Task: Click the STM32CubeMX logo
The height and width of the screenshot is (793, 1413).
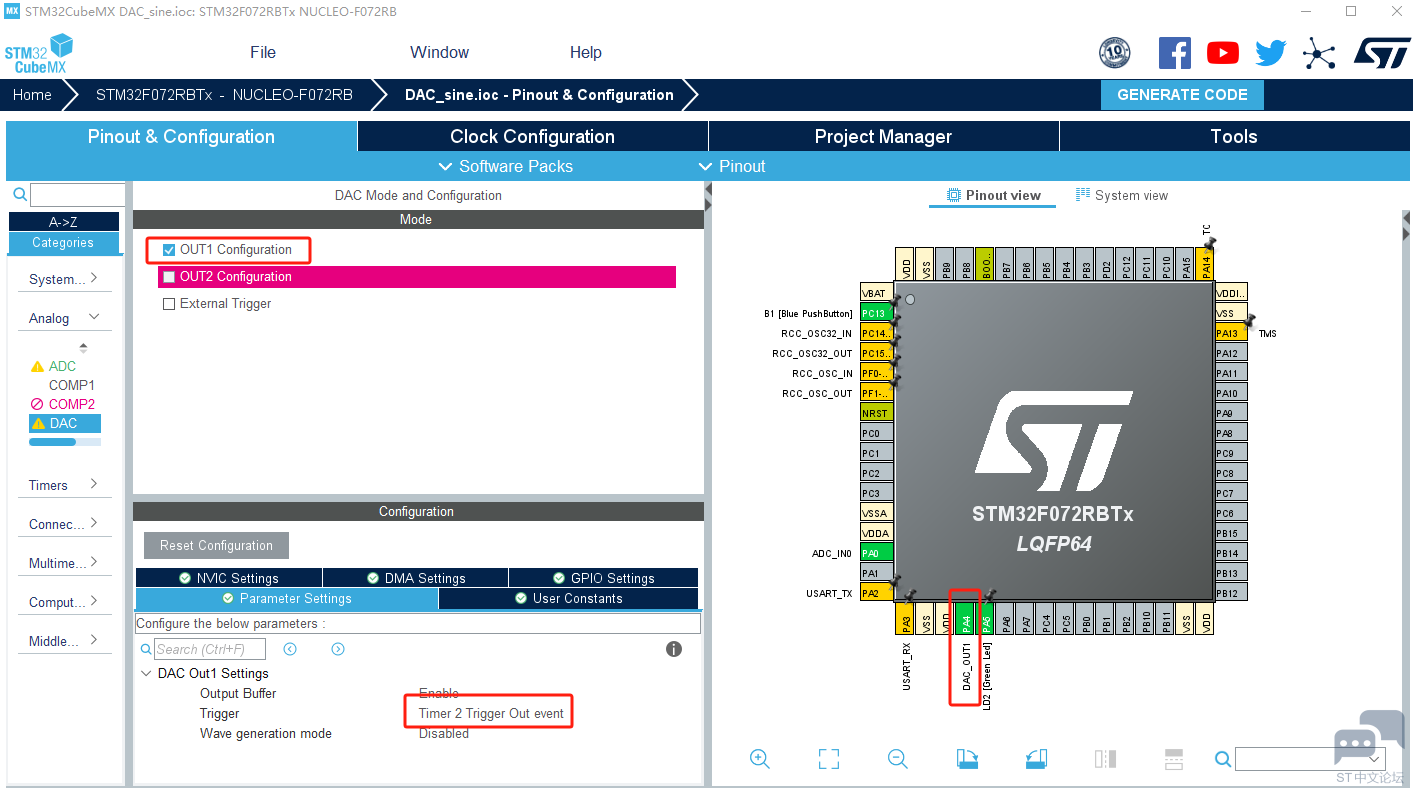Action: point(39,53)
